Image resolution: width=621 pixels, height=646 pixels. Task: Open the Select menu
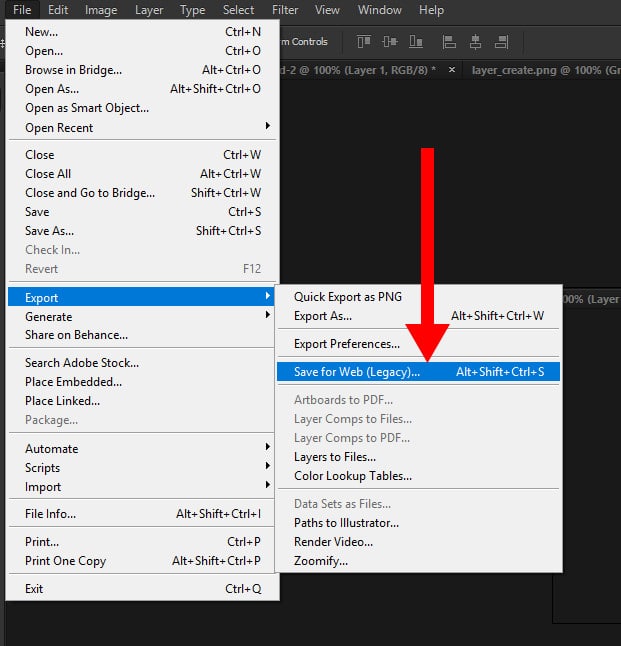[238, 9]
